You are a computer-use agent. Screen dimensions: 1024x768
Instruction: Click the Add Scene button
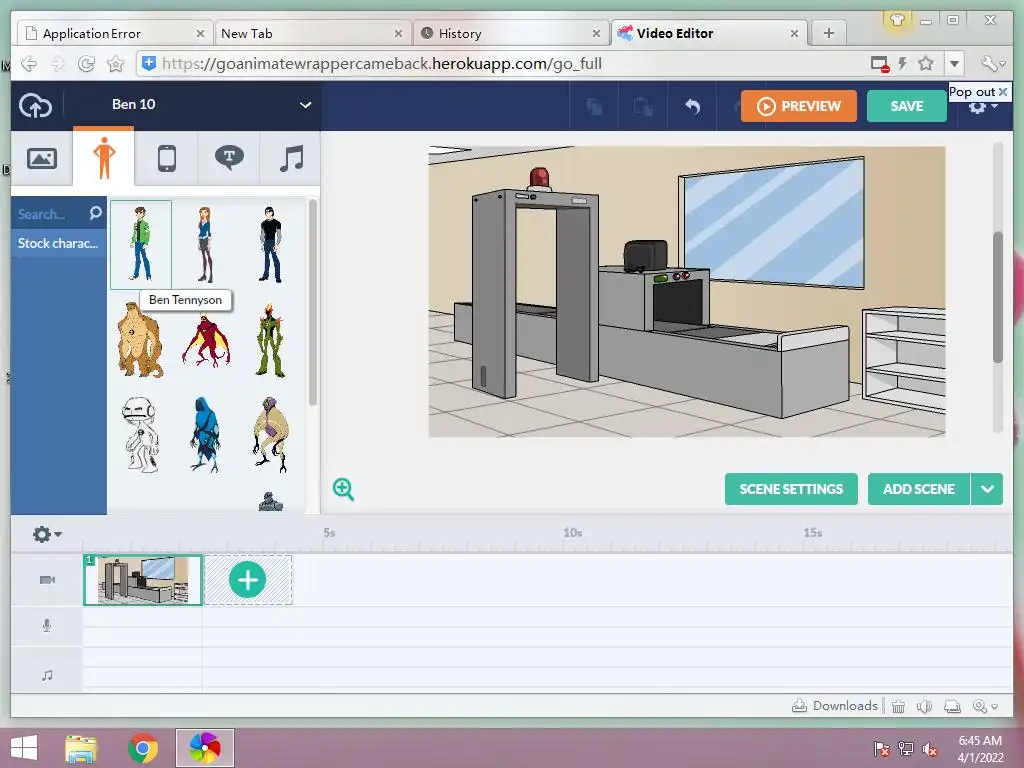click(x=919, y=489)
